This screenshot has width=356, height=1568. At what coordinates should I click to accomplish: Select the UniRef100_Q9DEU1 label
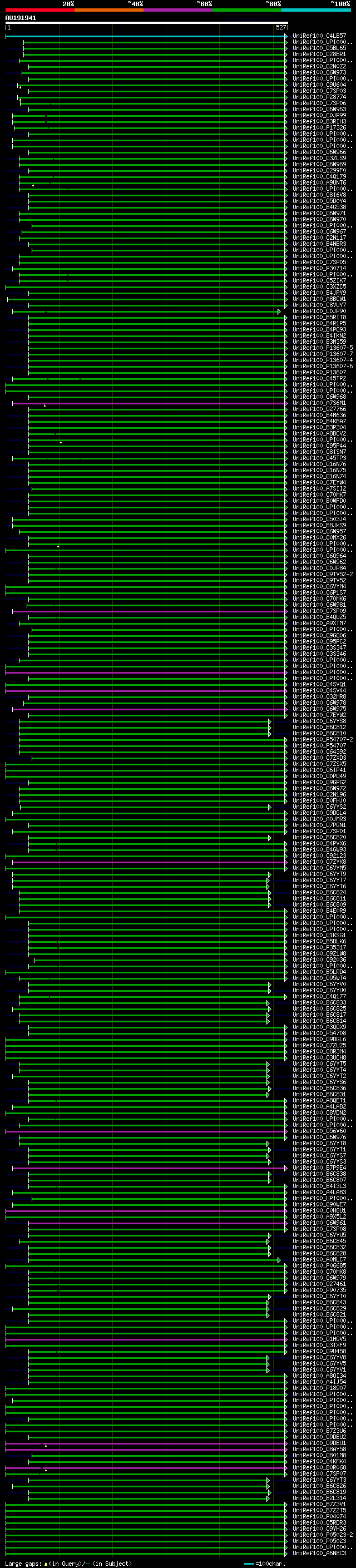[x=319, y=1443]
